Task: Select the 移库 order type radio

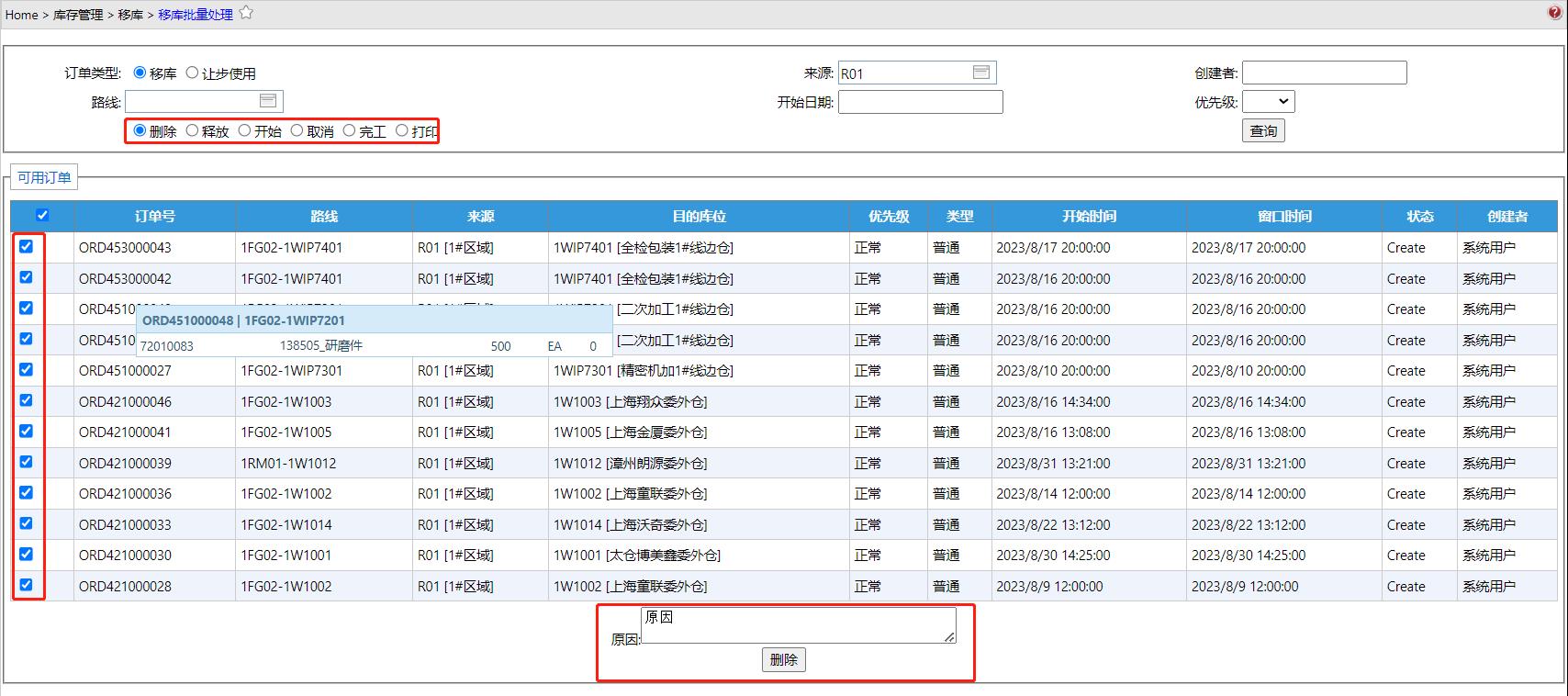Action: [x=140, y=73]
